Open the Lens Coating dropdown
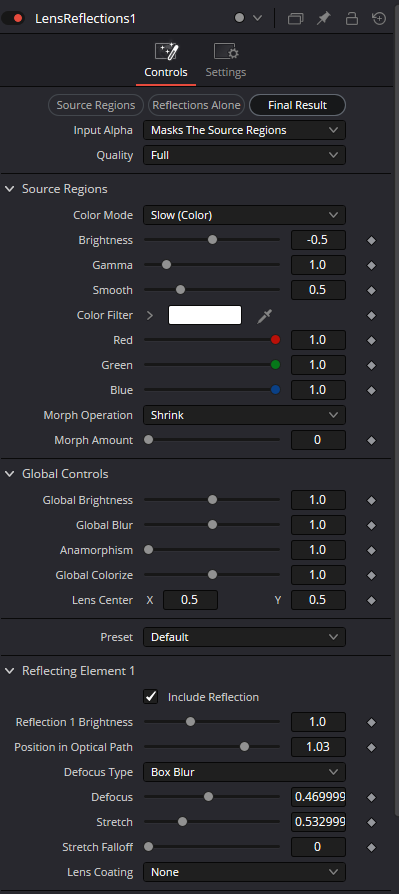The height and width of the screenshot is (894, 399). pyautogui.click(x=244, y=872)
